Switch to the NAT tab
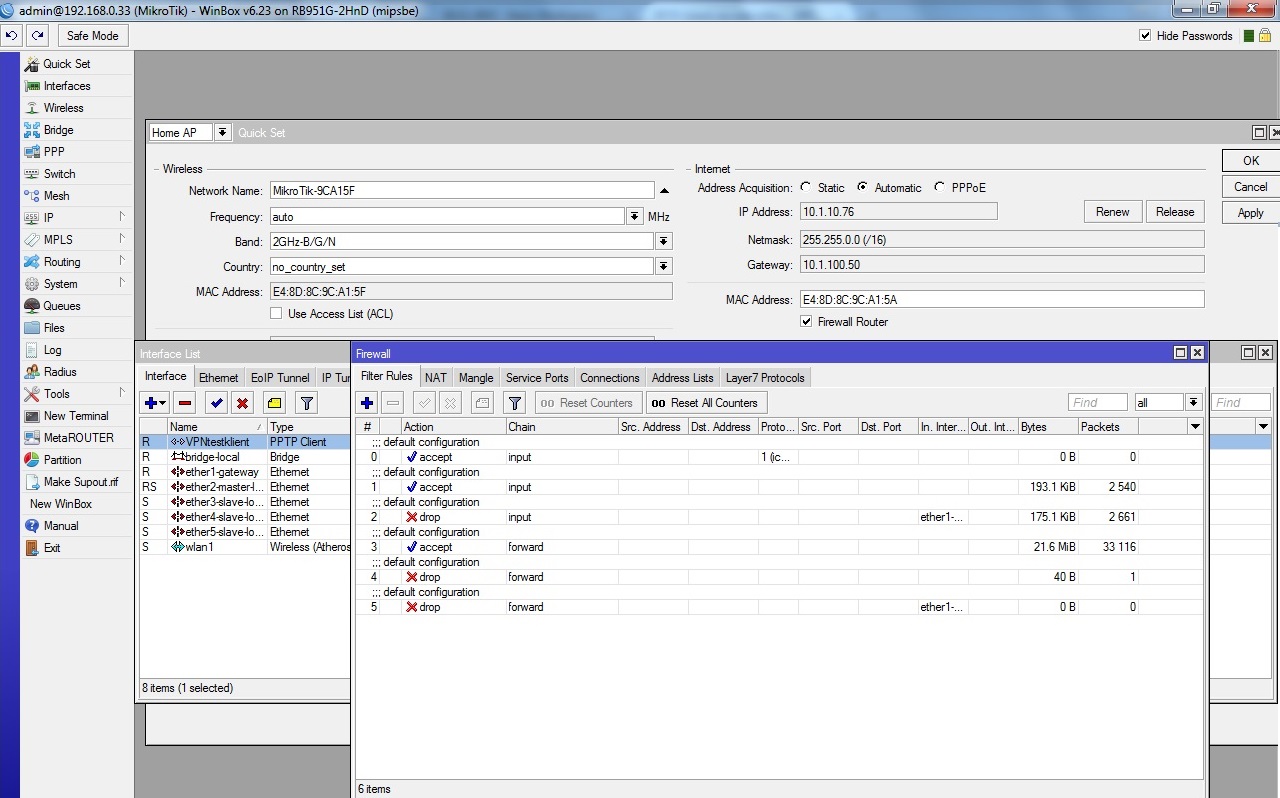The height and width of the screenshot is (798, 1280). (435, 377)
